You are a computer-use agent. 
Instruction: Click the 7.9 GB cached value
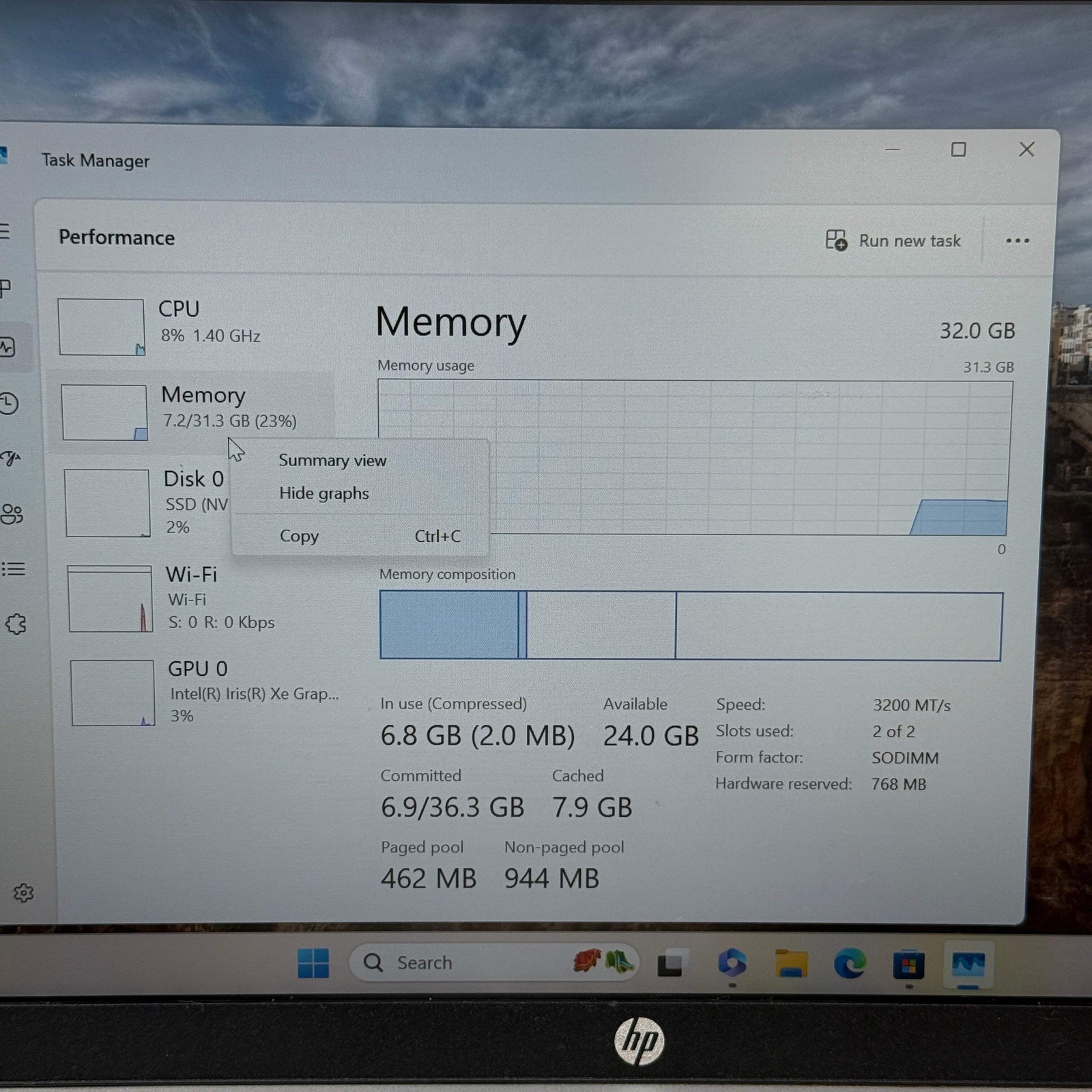point(592,807)
